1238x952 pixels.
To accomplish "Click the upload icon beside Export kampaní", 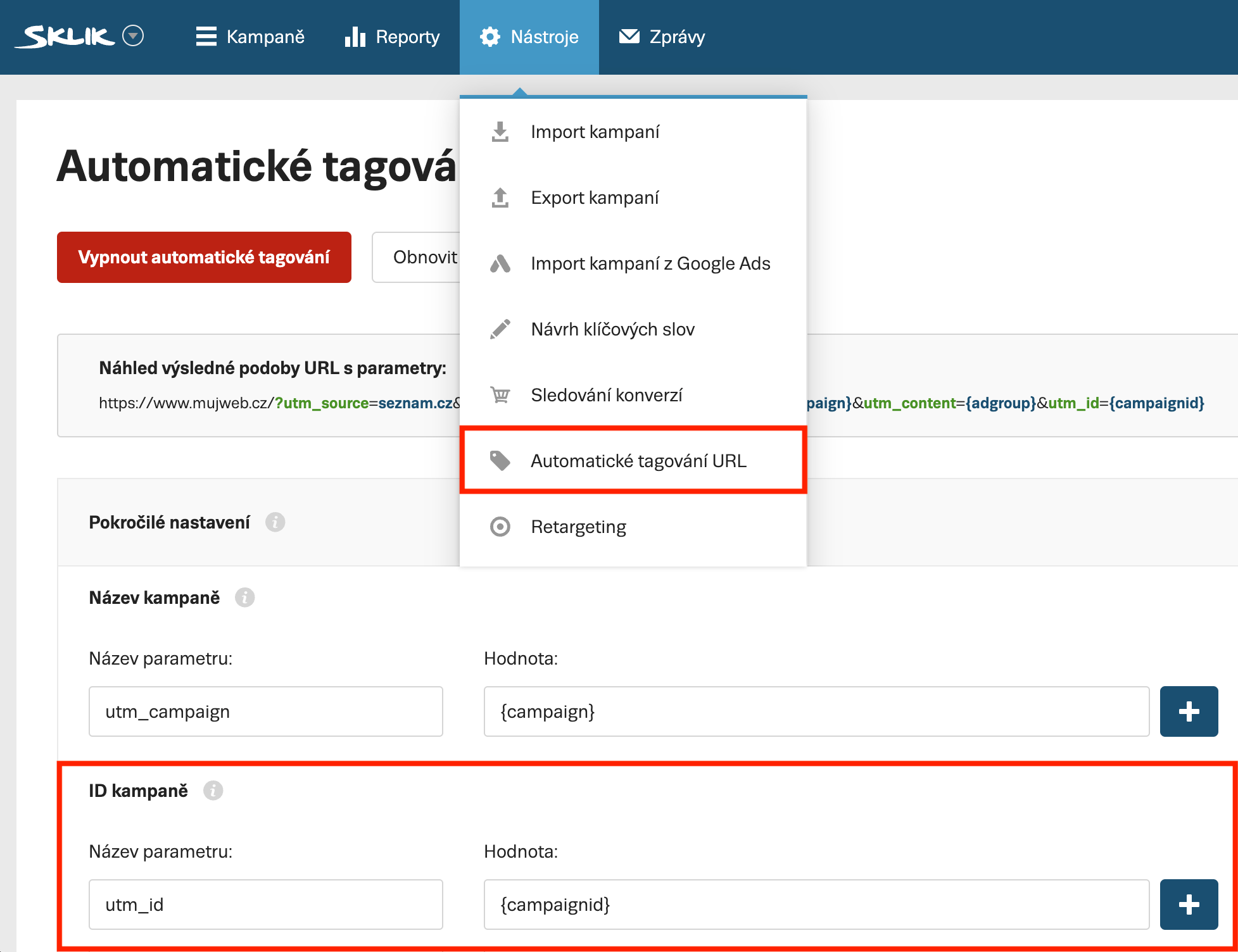I will (x=500, y=197).
